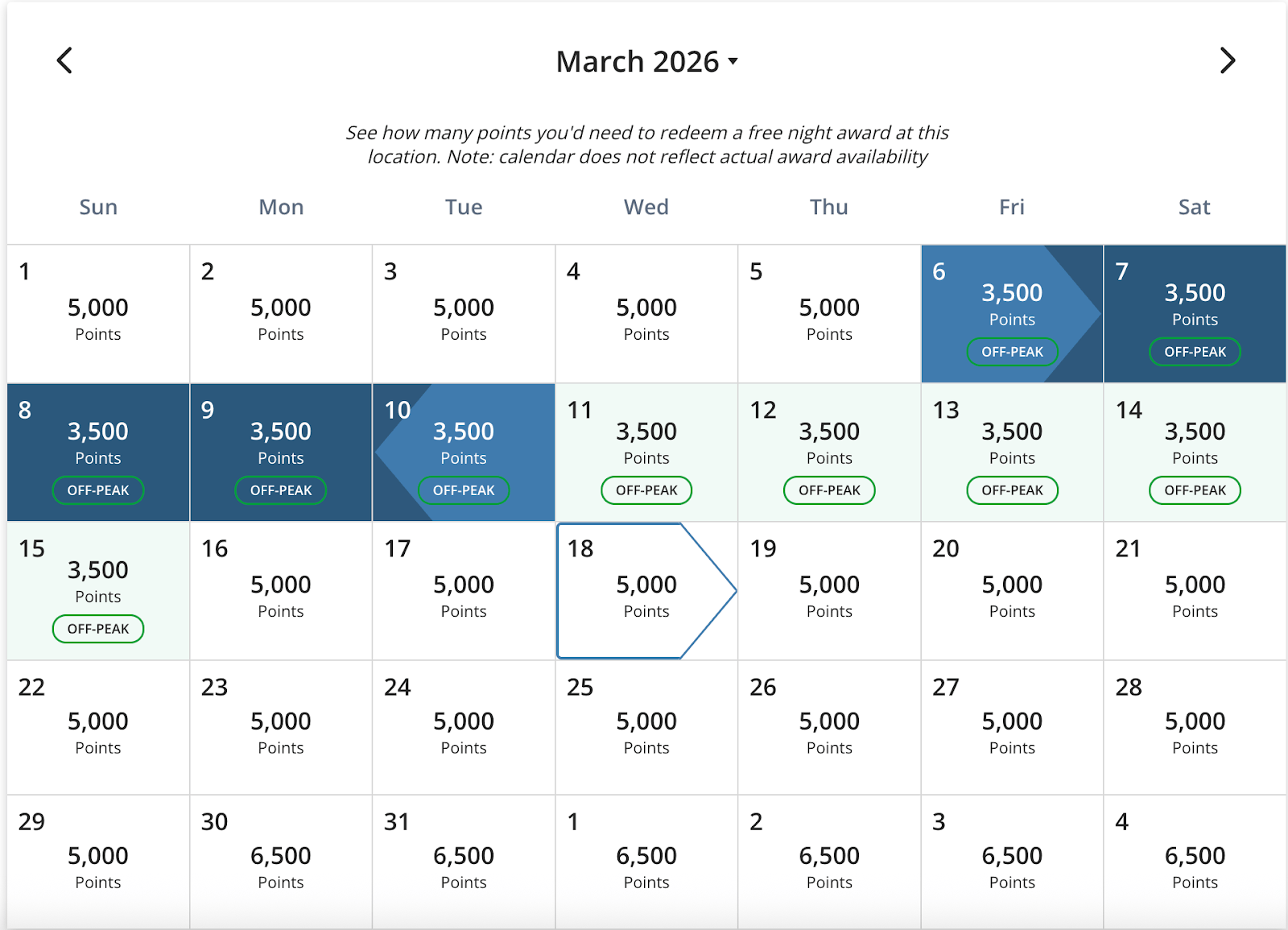Click the OFF-PEAK badge on March 11
Viewport: 1288px width, 930px height.
click(x=646, y=490)
